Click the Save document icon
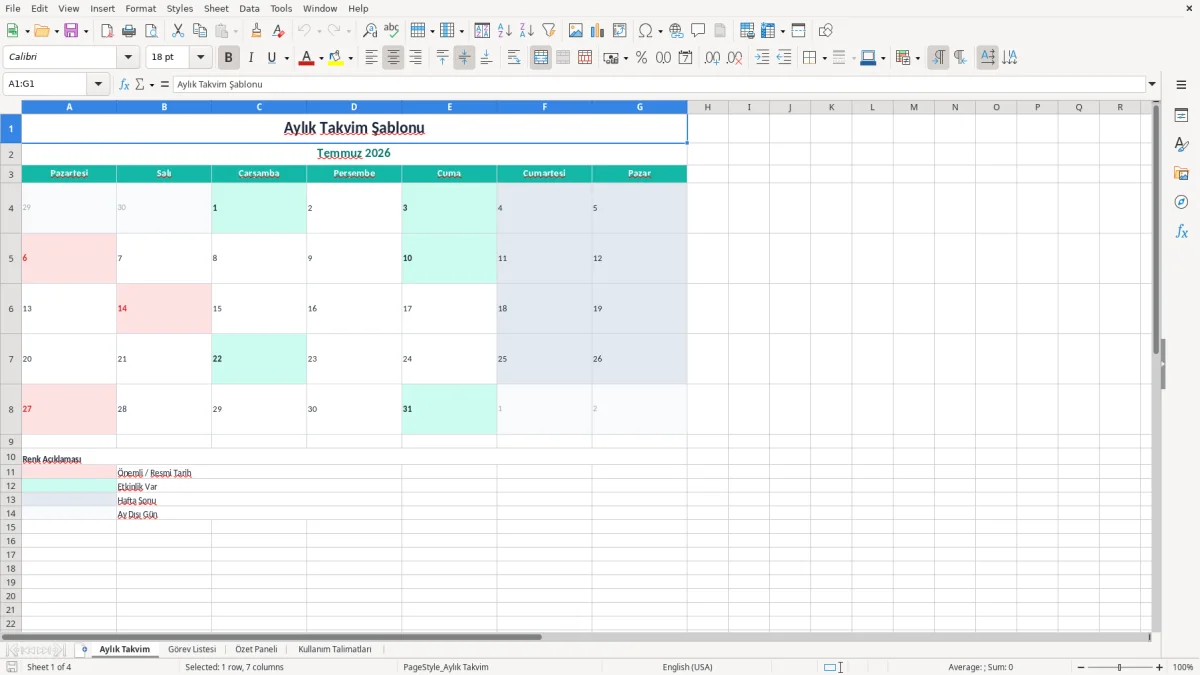 click(71, 31)
